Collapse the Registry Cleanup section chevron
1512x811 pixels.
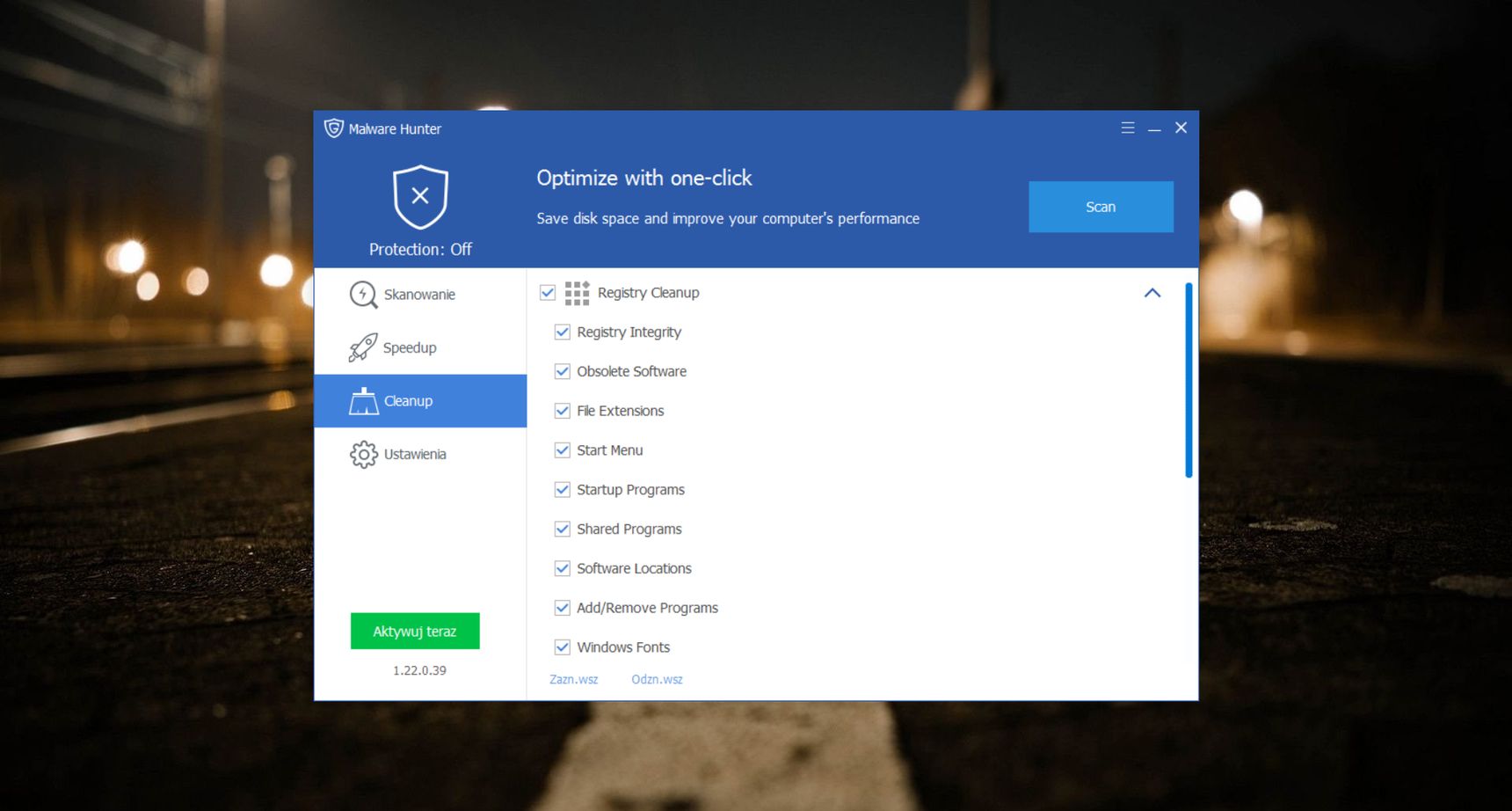click(1152, 293)
